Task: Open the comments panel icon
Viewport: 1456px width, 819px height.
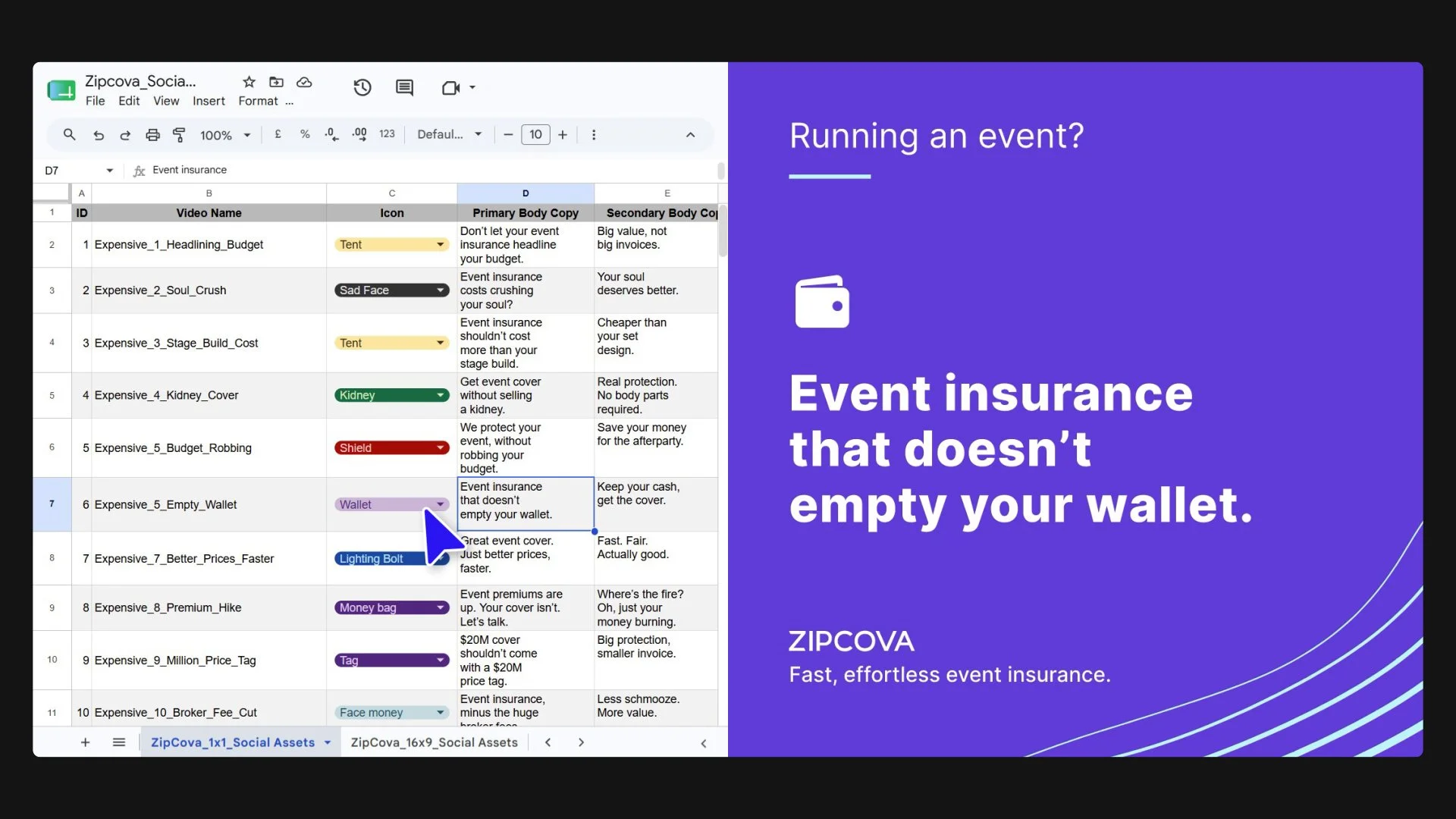Action: pos(405,87)
